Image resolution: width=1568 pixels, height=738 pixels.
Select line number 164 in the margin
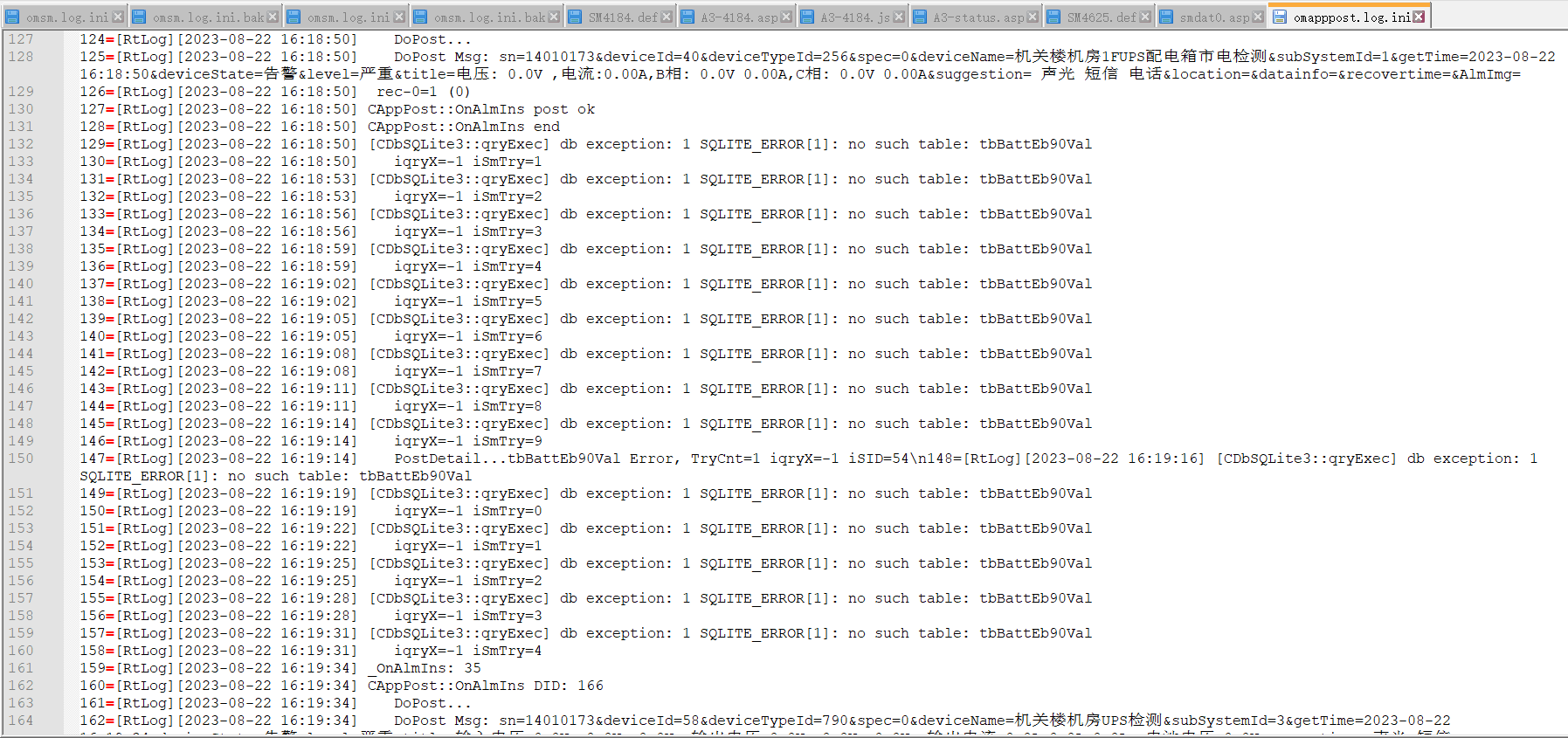coord(21,721)
